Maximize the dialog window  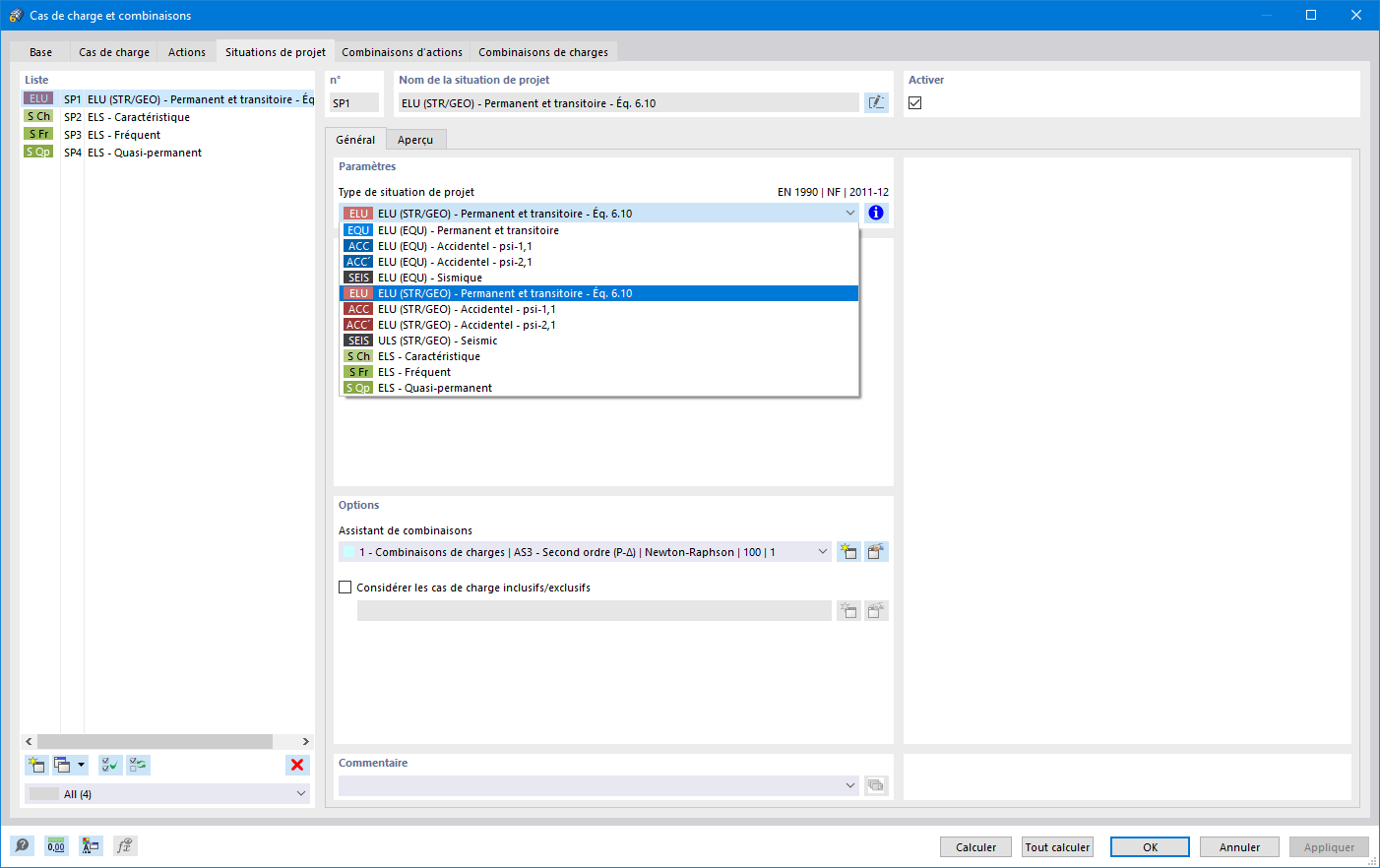click(x=1311, y=15)
